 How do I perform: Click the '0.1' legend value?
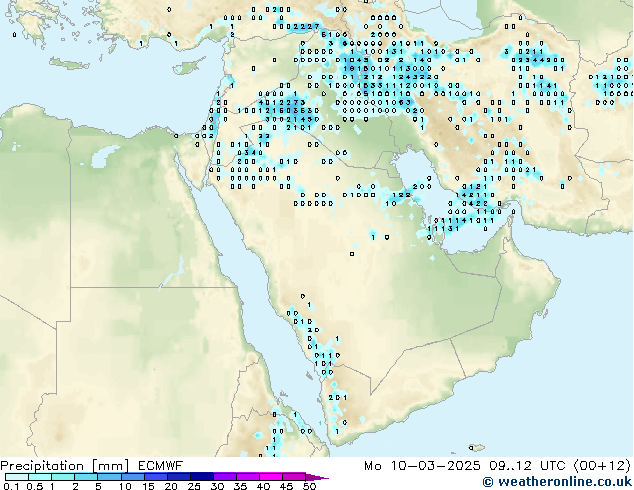(12, 486)
